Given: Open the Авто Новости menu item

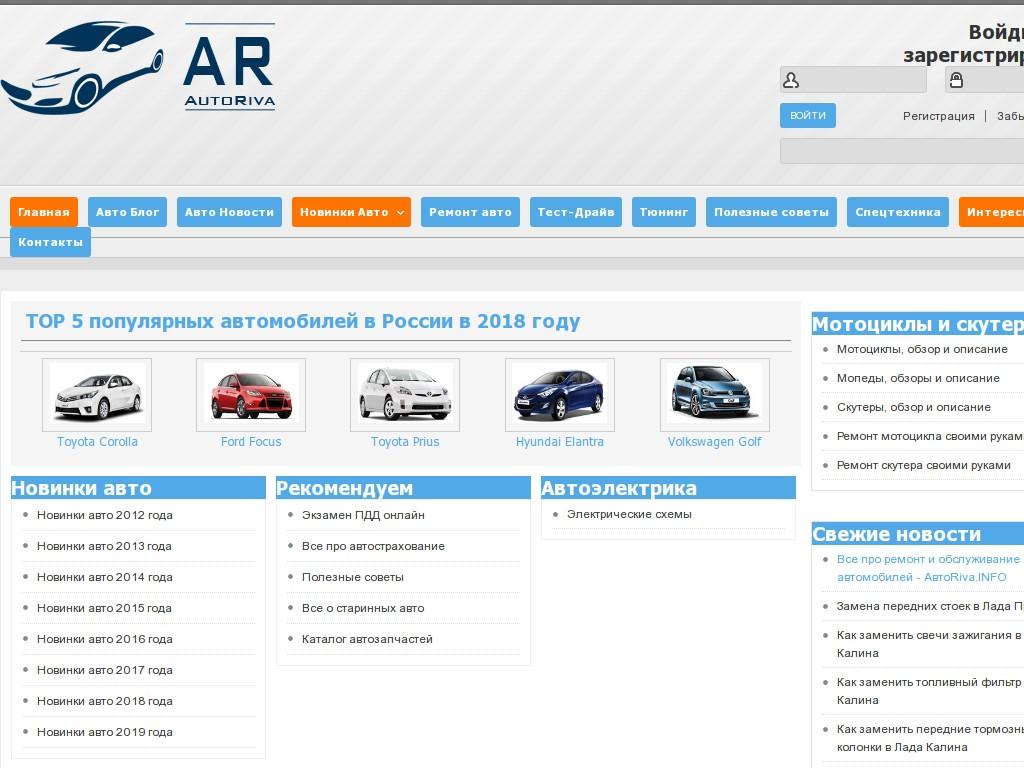Looking at the screenshot, I should click(x=229, y=212).
